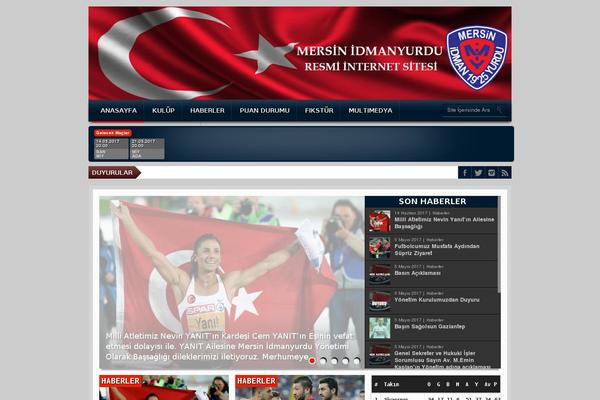
Task: Open the 21.05.2017 upcoming match card
Action: pos(147,149)
